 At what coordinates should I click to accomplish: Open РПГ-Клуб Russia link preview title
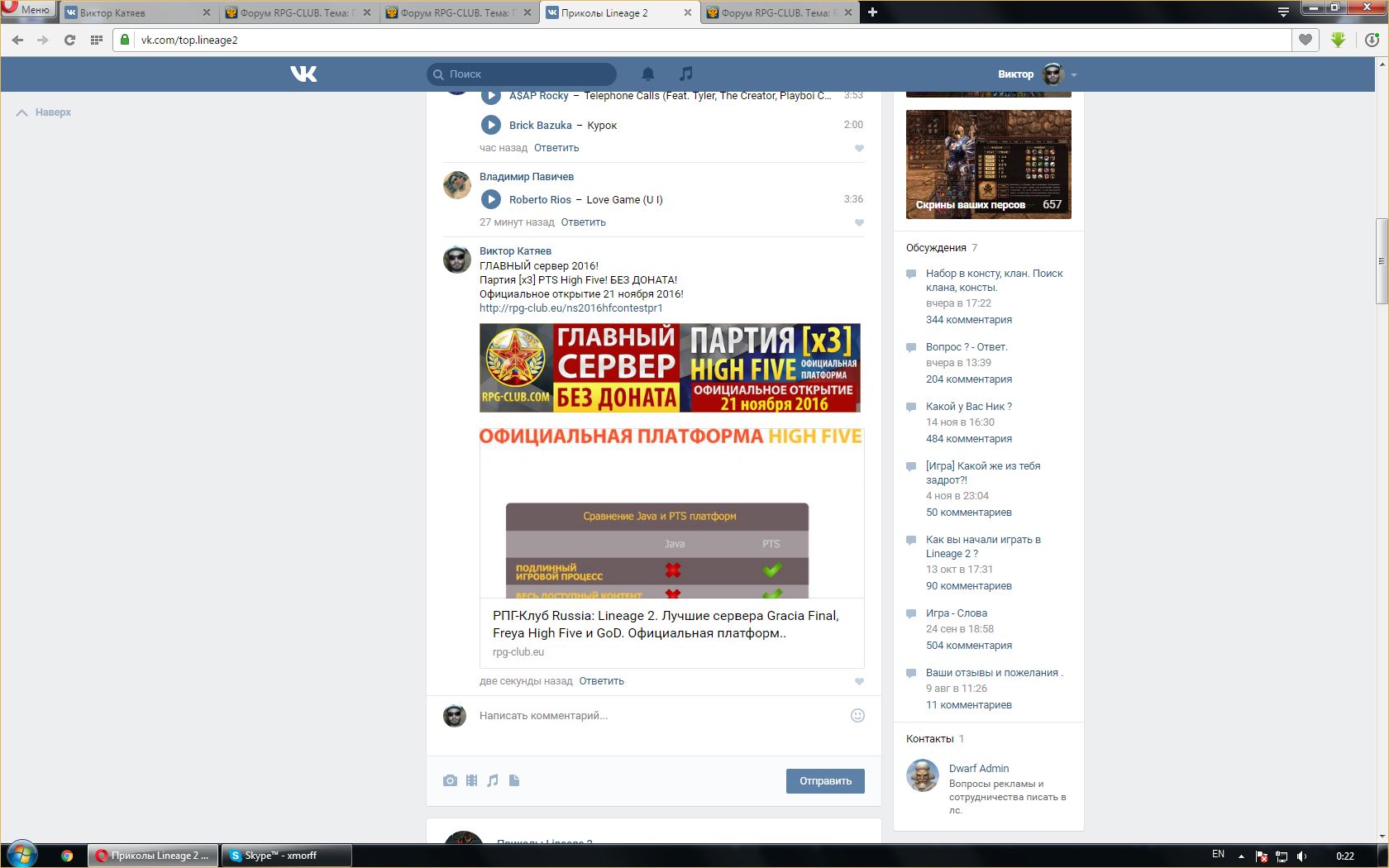click(x=666, y=624)
